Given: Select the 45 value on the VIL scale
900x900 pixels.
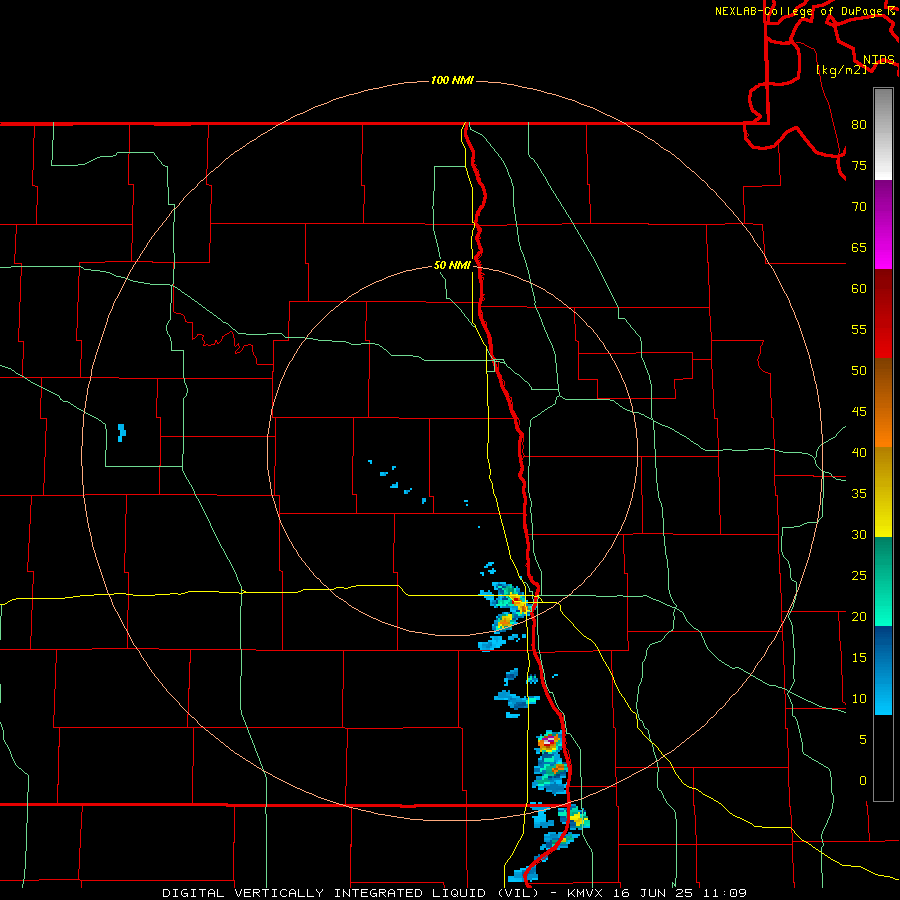Looking at the screenshot, I should point(859,412).
